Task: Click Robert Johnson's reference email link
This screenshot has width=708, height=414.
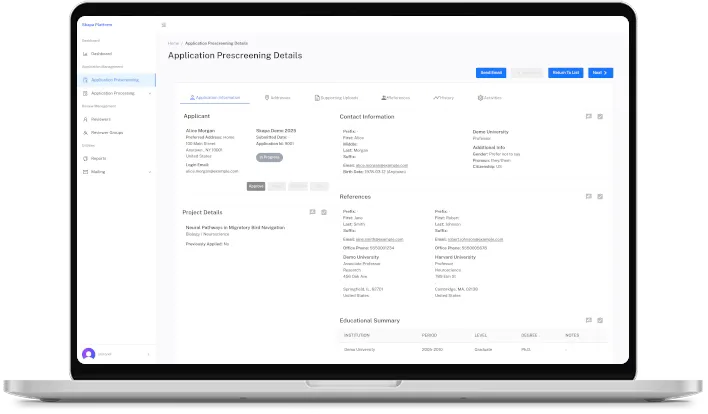Action: (475, 239)
